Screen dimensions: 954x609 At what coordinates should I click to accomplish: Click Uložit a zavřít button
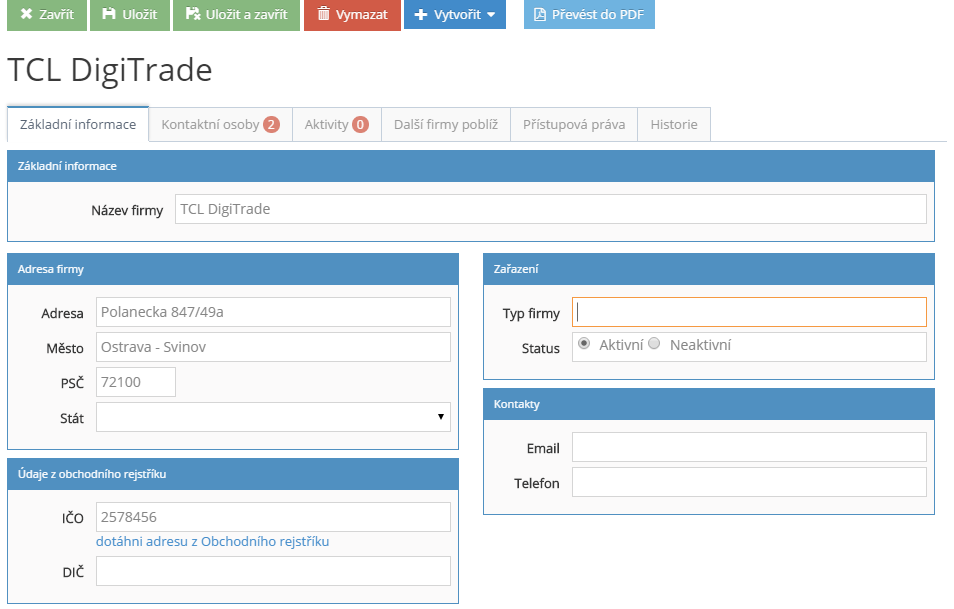tap(236, 15)
